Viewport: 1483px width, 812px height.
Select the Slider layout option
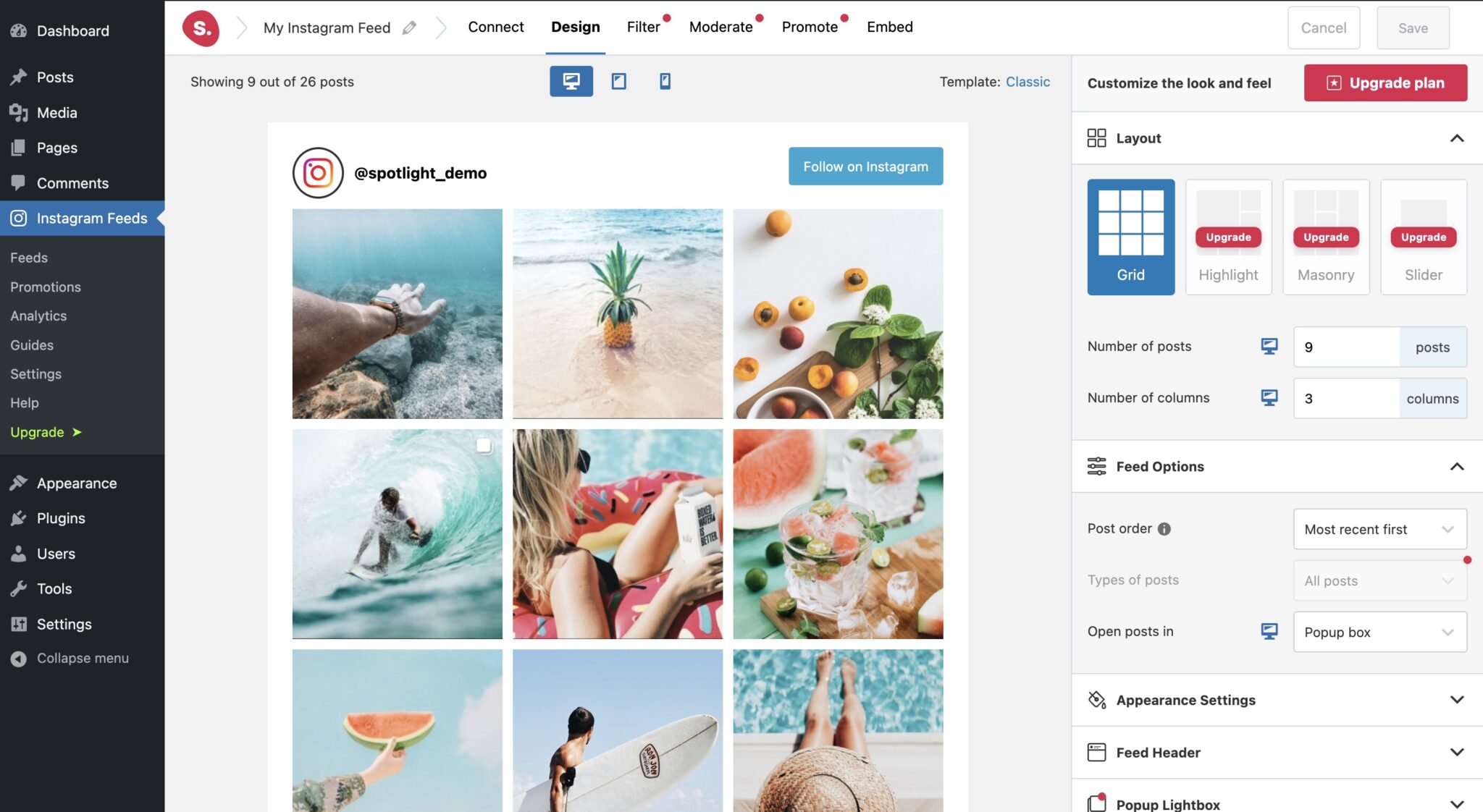click(1424, 237)
